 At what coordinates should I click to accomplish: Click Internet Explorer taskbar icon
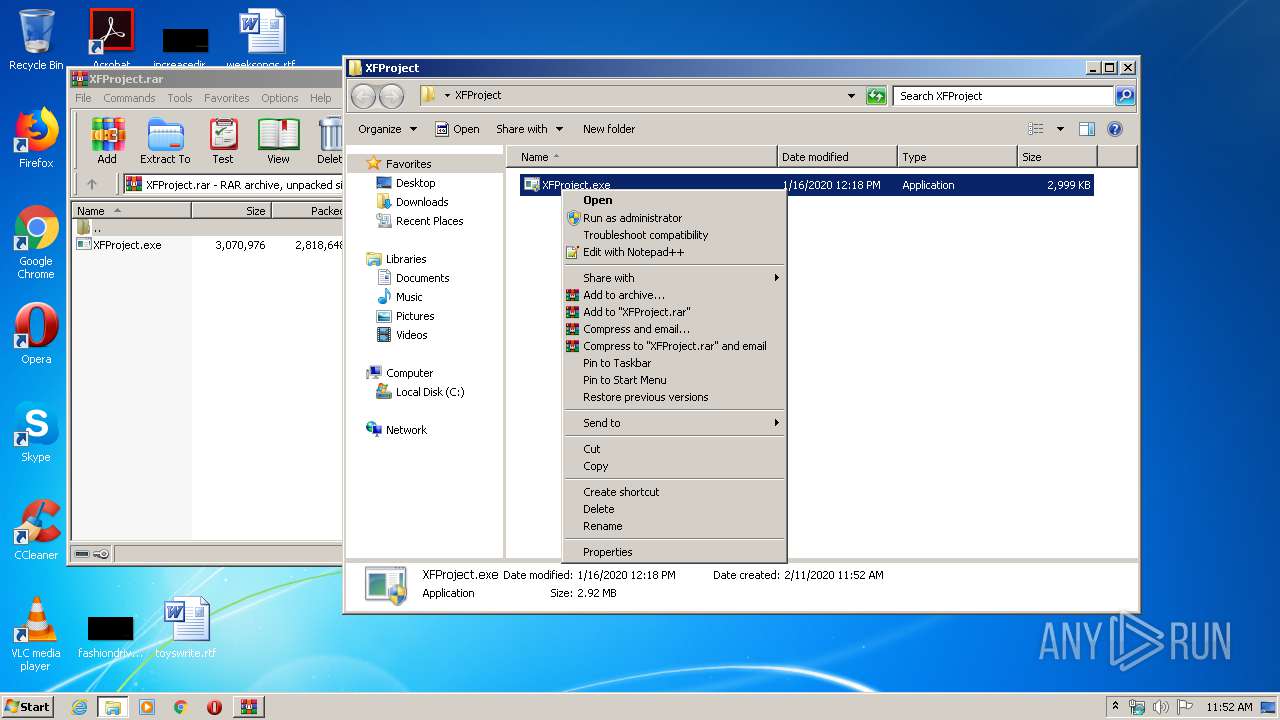point(79,707)
